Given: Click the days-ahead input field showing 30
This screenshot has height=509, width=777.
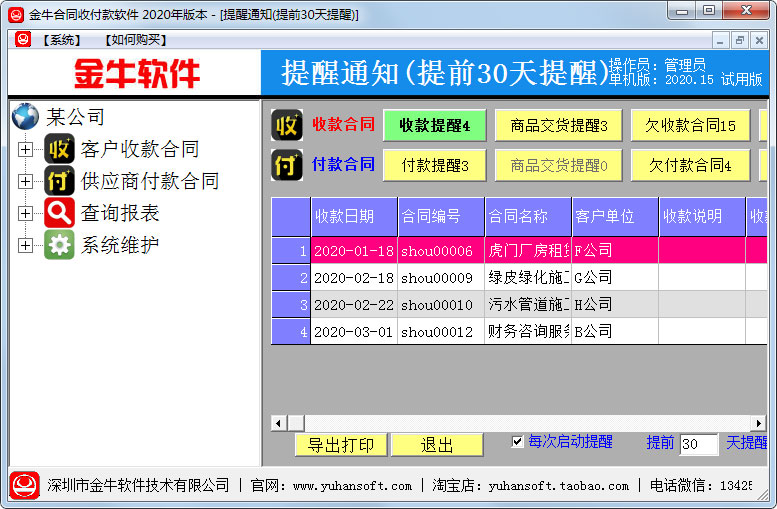Looking at the screenshot, I should click(x=699, y=444).
